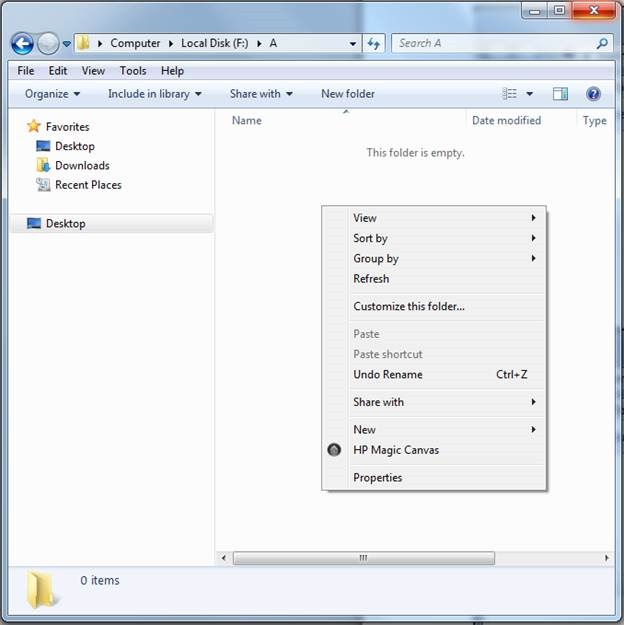Screen dimensions: 624x625
Task: Choose Undo Rename from context menu
Action: pos(434,375)
